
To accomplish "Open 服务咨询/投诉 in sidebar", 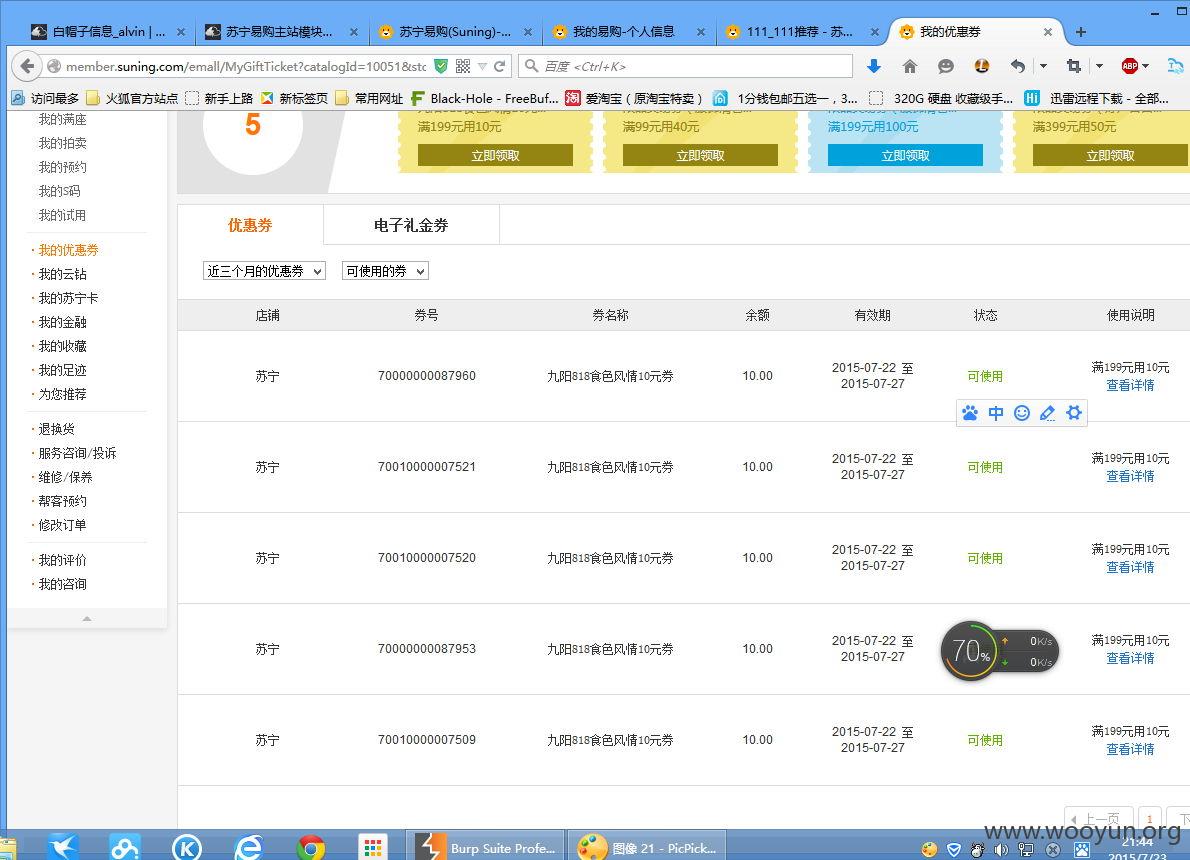I will pos(77,453).
